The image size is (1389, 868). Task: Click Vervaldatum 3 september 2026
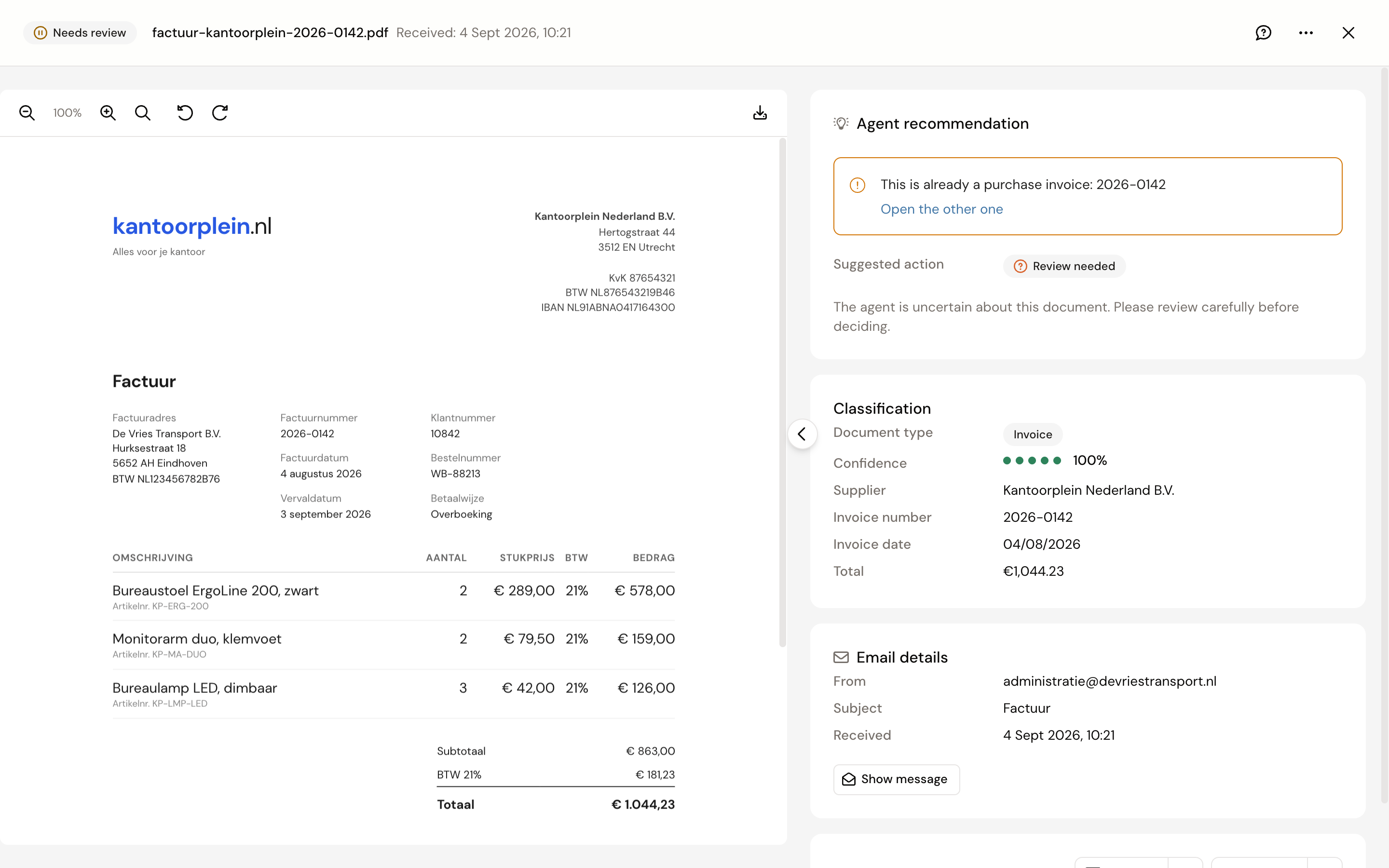coord(326,515)
